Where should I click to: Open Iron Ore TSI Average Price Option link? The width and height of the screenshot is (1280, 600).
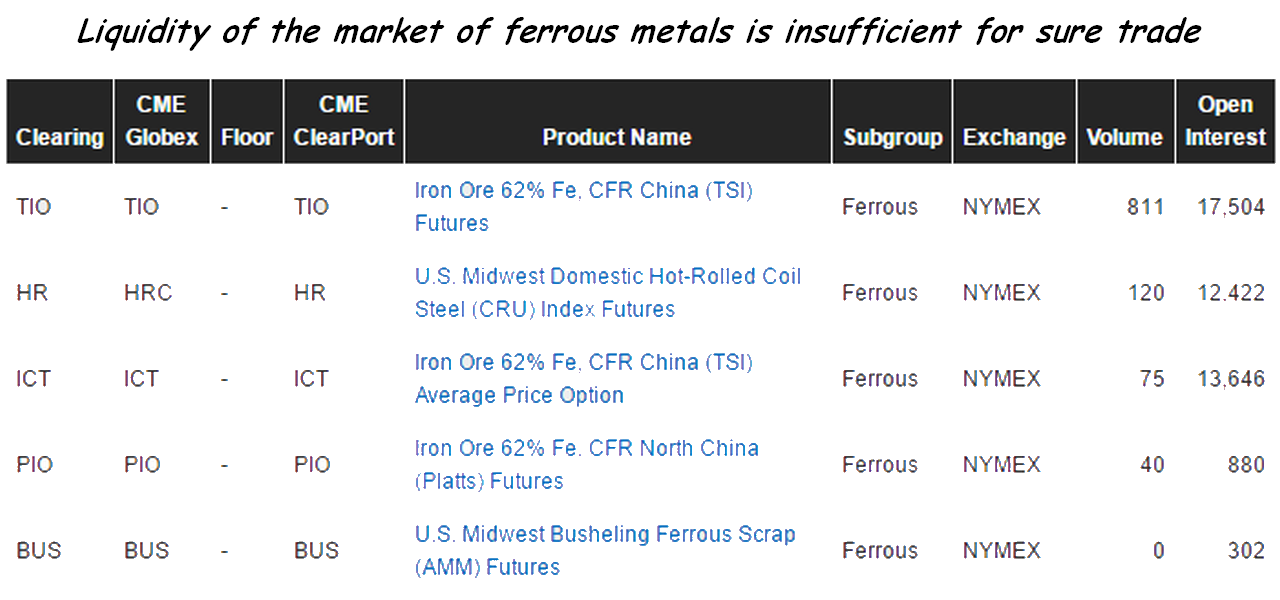(584, 378)
